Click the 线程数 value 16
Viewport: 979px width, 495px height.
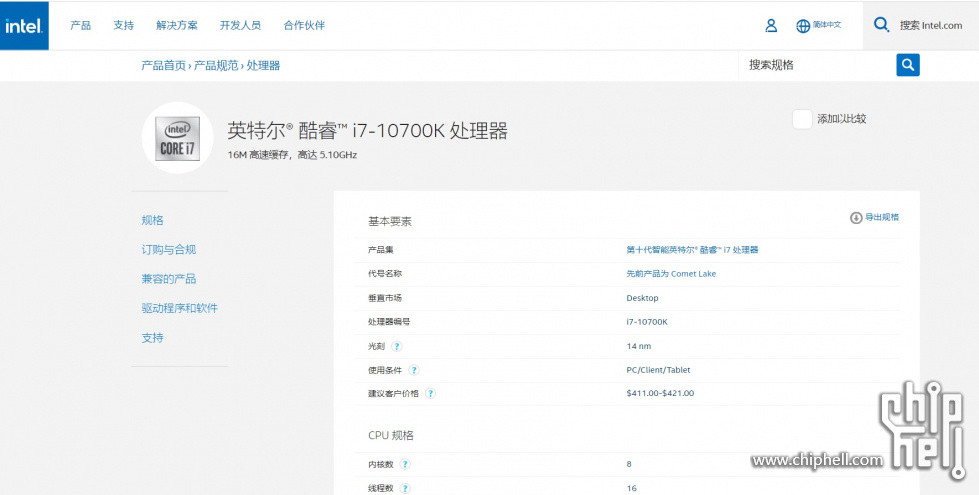pos(631,488)
